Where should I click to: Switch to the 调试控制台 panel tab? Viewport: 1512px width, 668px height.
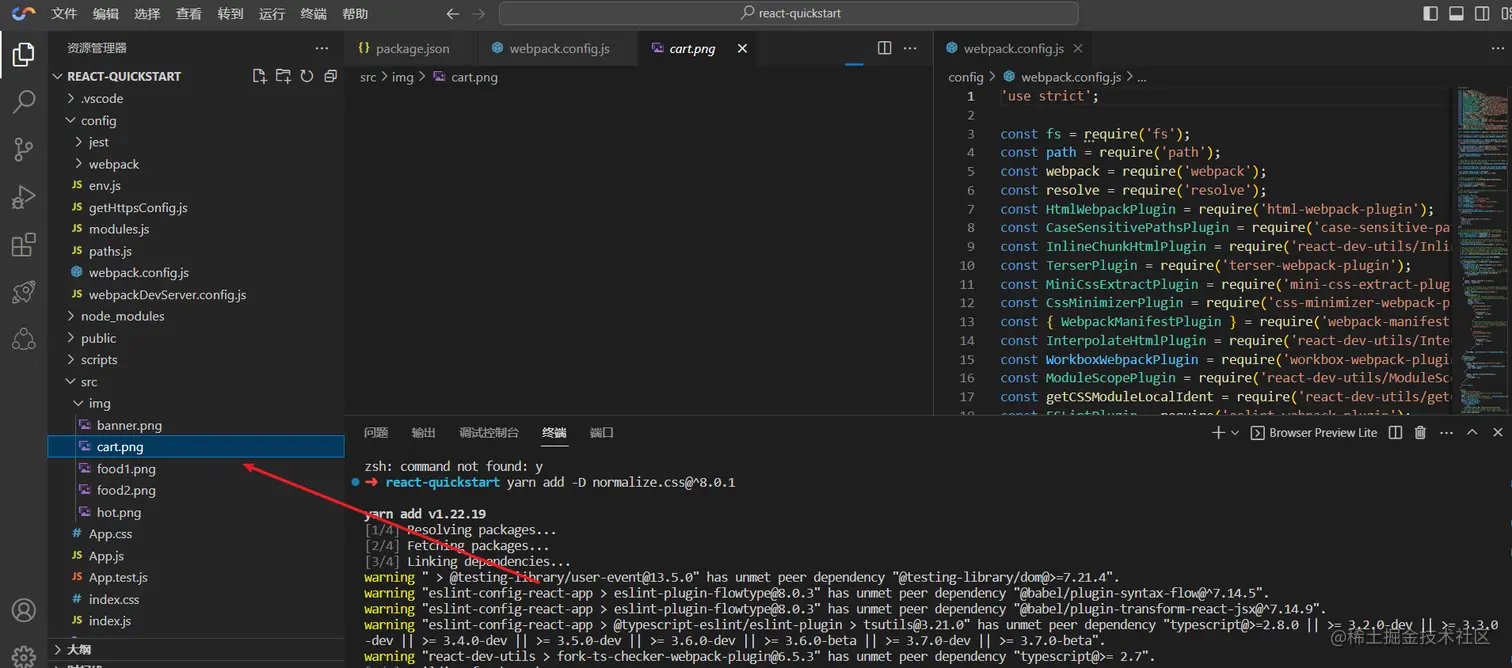click(x=489, y=433)
